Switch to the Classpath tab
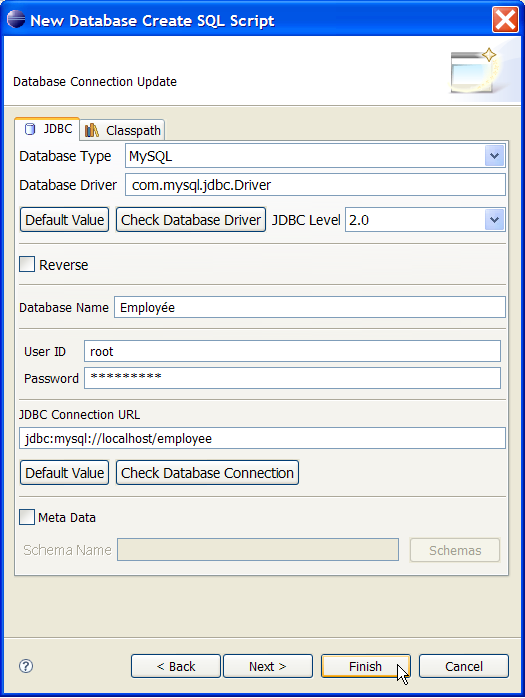This screenshot has height=698, width=525. point(123,130)
